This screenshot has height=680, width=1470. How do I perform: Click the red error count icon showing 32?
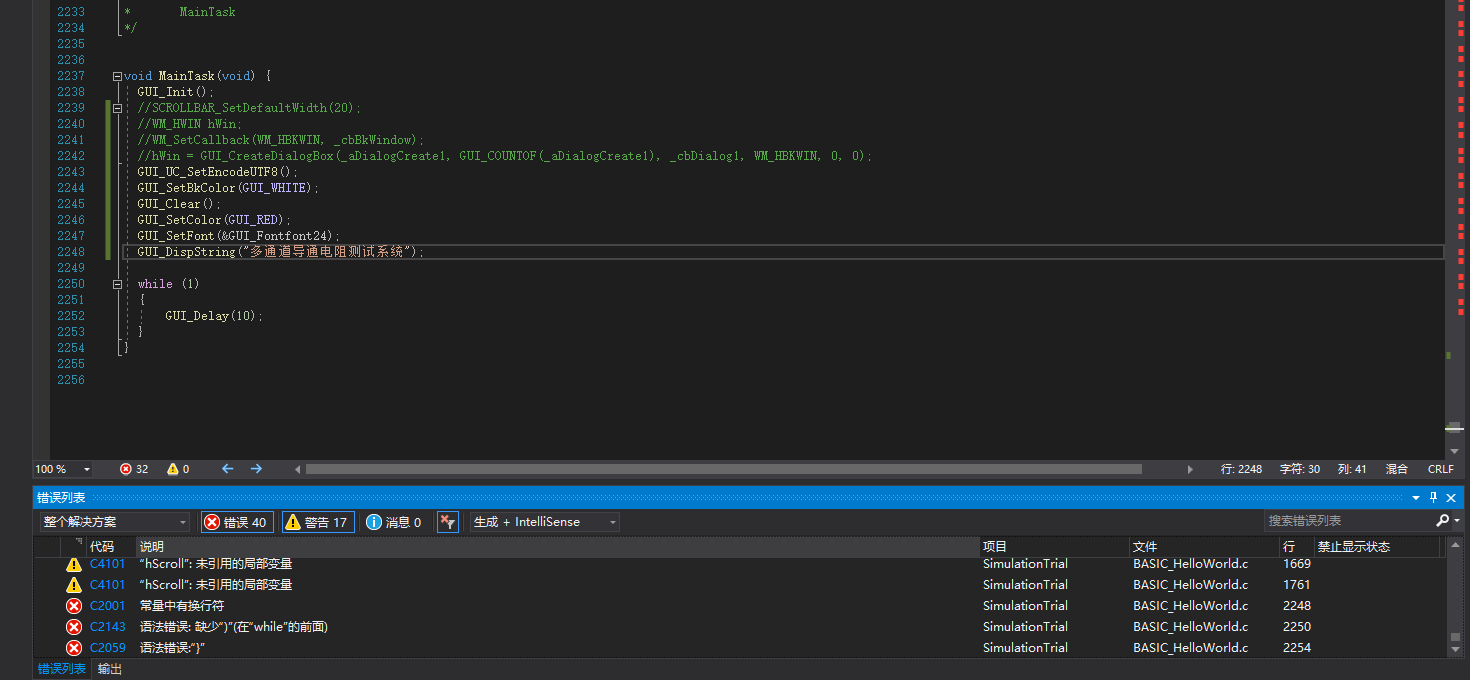126,469
